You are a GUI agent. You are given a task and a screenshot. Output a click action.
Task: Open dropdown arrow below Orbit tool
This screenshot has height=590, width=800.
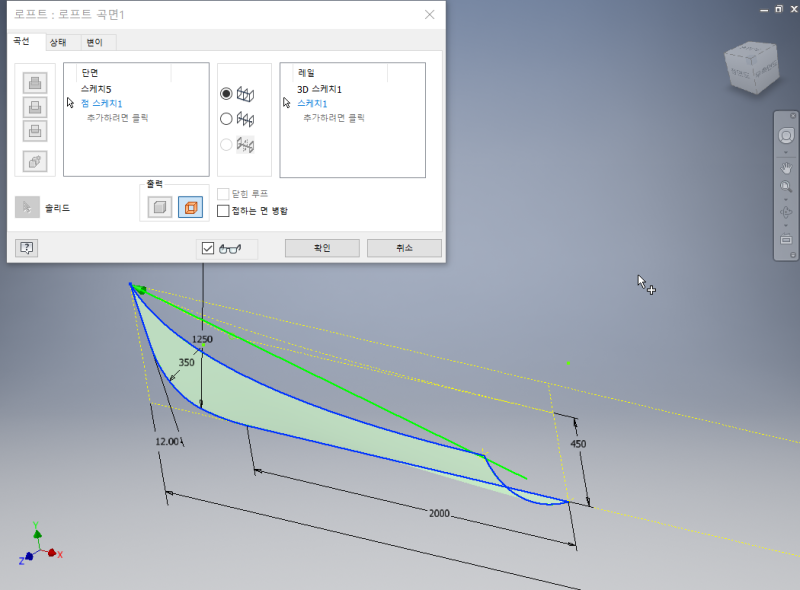786,225
